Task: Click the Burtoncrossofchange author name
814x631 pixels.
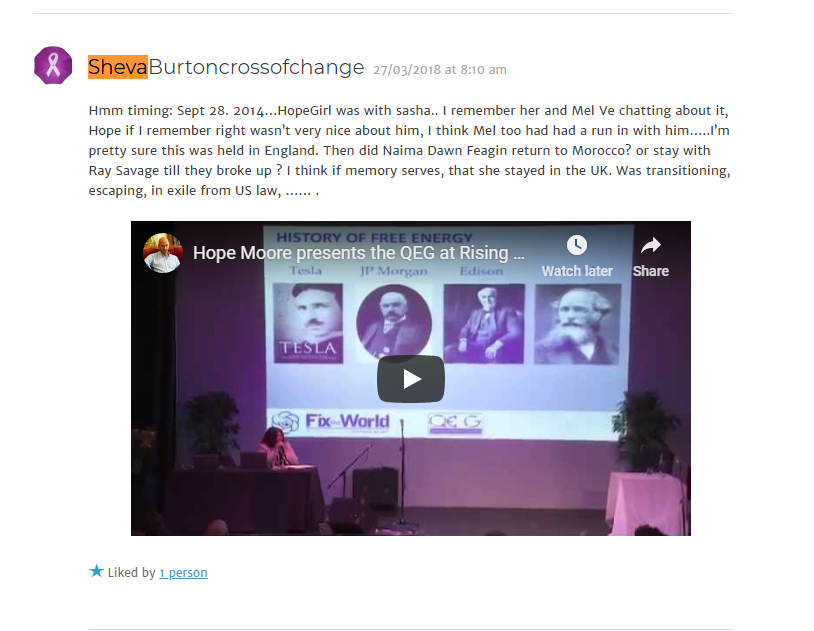Action: [x=256, y=67]
